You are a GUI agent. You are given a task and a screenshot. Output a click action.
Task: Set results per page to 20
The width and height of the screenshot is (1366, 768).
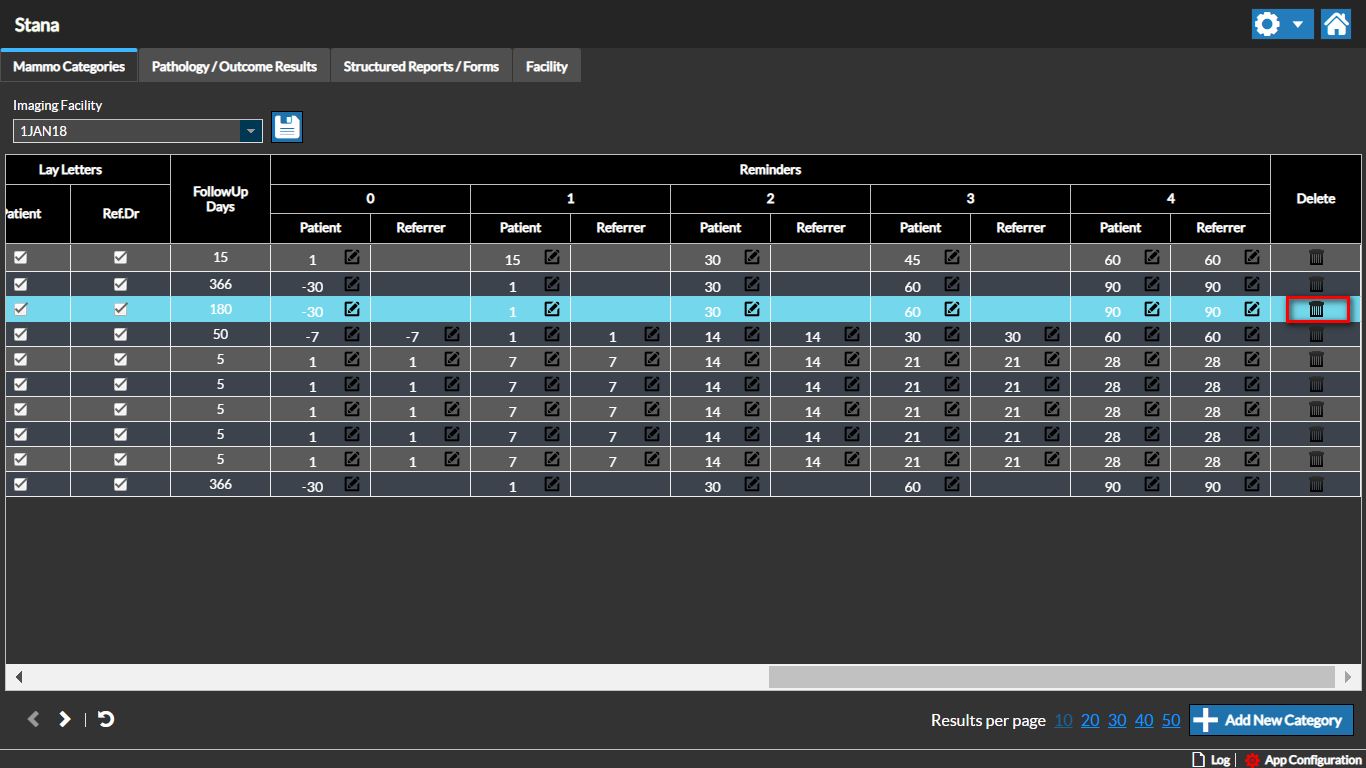(1090, 720)
